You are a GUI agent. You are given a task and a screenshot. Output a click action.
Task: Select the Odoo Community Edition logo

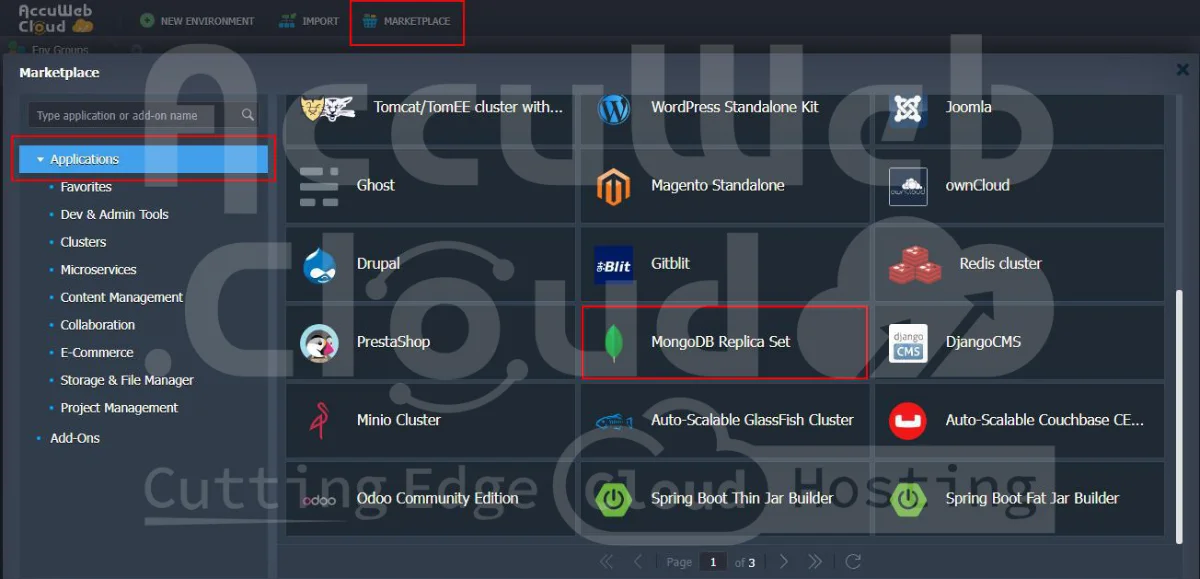[320, 499]
